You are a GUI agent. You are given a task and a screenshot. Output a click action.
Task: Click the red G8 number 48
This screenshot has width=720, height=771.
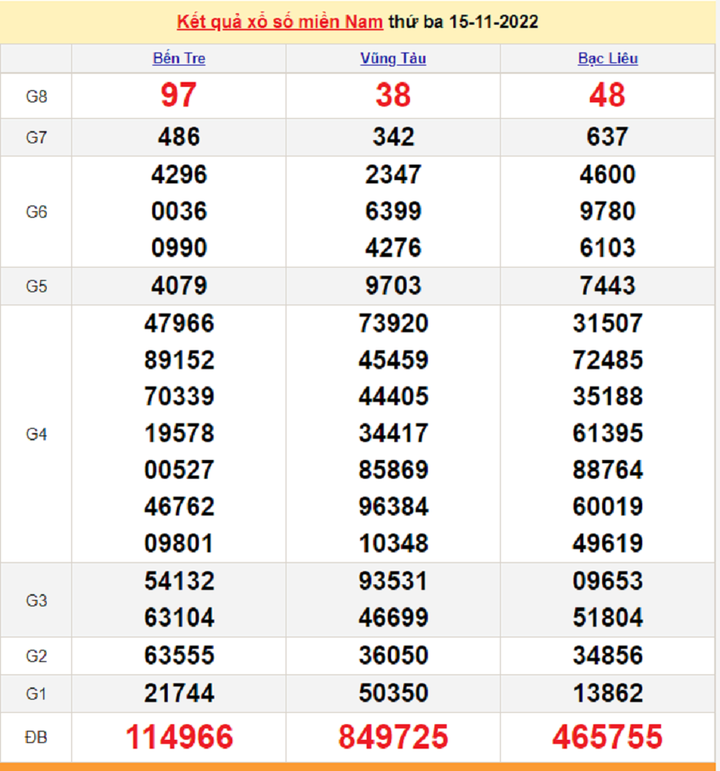click(607, 95)
